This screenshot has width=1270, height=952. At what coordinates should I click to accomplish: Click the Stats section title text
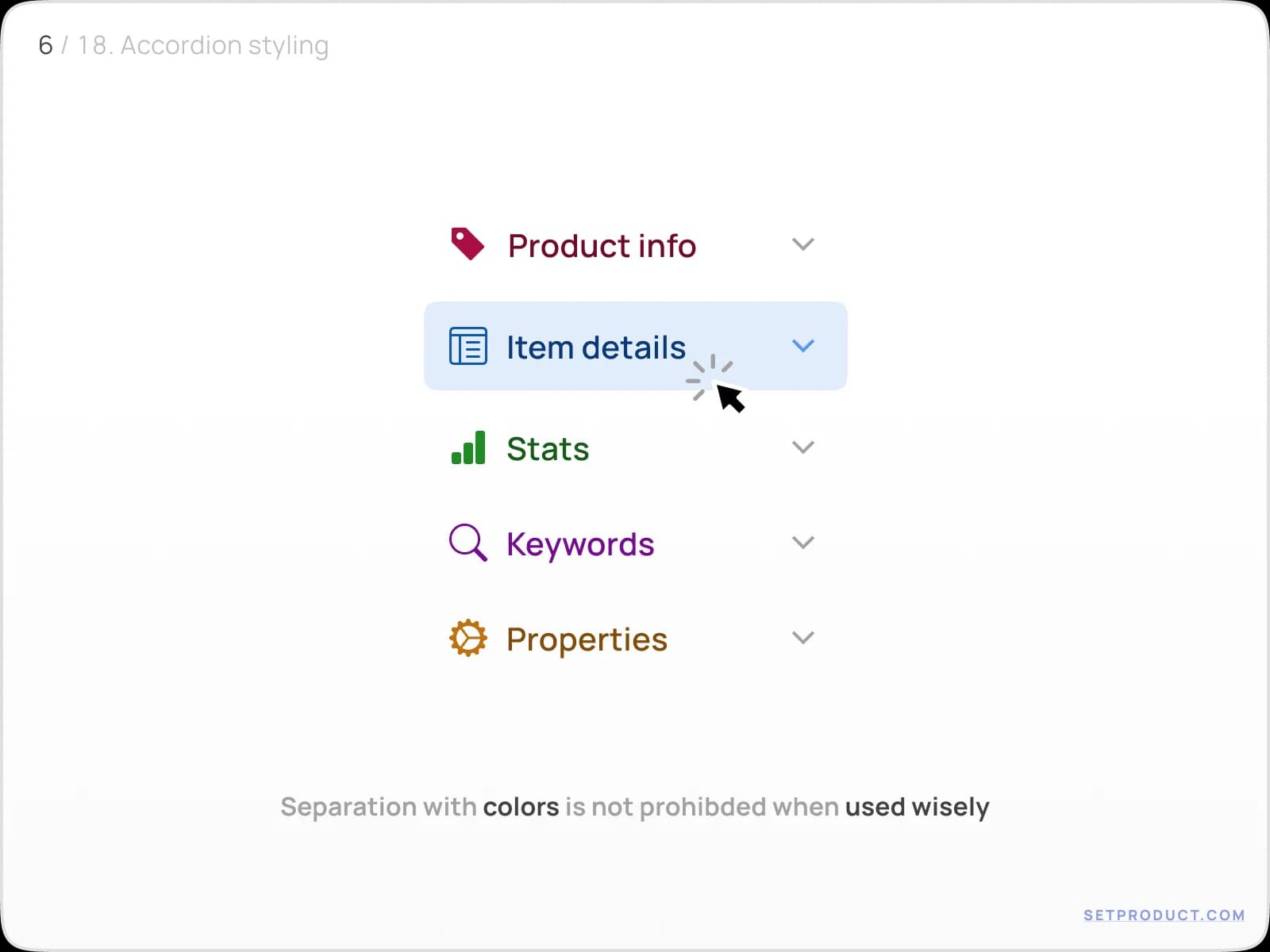click(547, 448)
